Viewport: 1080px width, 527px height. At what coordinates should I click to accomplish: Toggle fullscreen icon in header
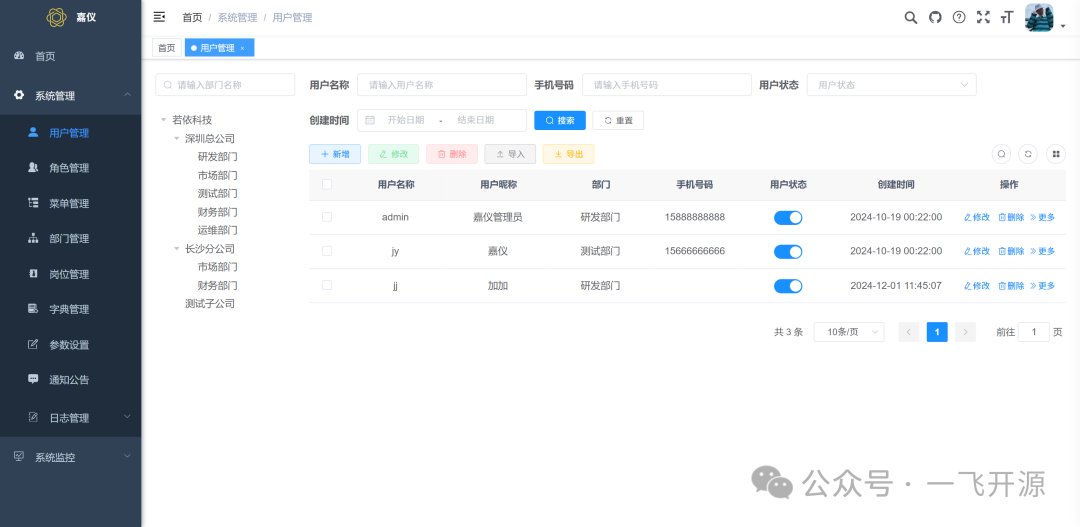(x=983, y=18)
